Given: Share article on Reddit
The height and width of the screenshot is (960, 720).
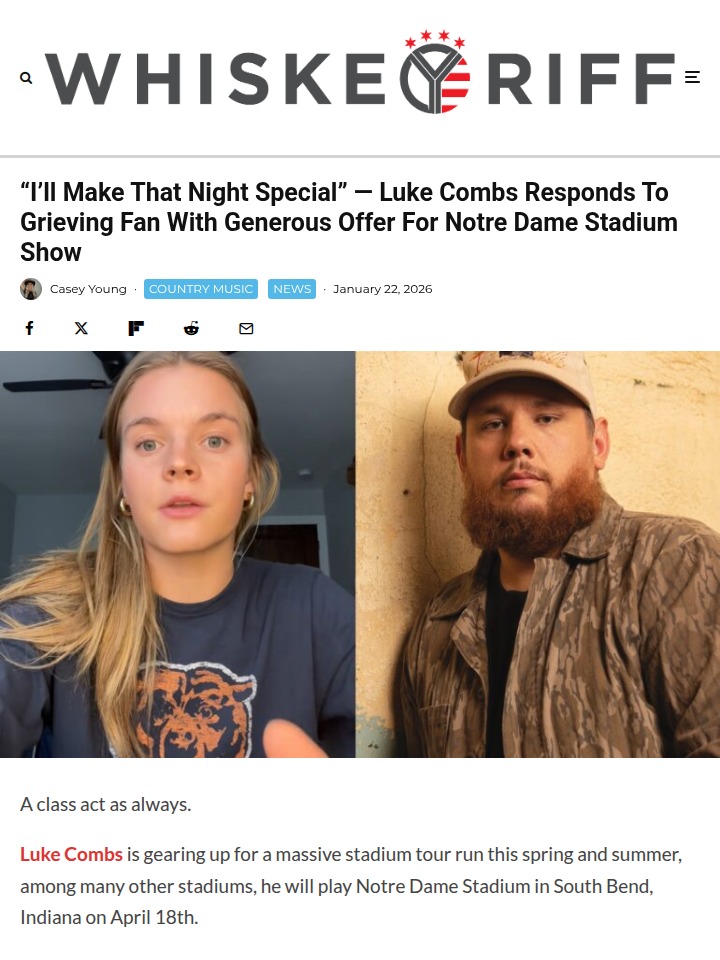Looking at the screenshot, I should coord(191,328).
